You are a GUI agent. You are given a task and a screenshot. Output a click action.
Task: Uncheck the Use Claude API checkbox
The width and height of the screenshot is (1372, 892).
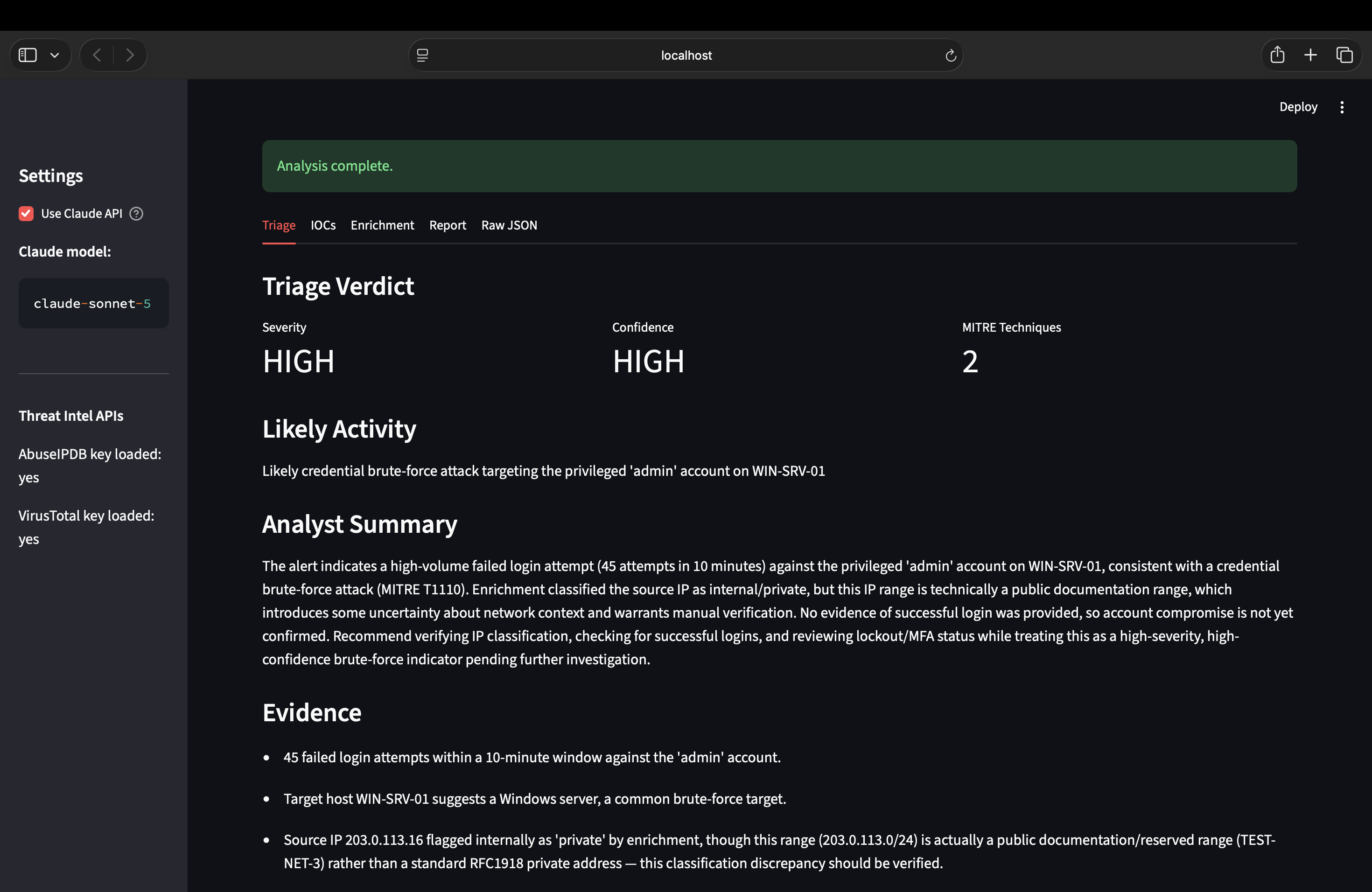(26, 214)
